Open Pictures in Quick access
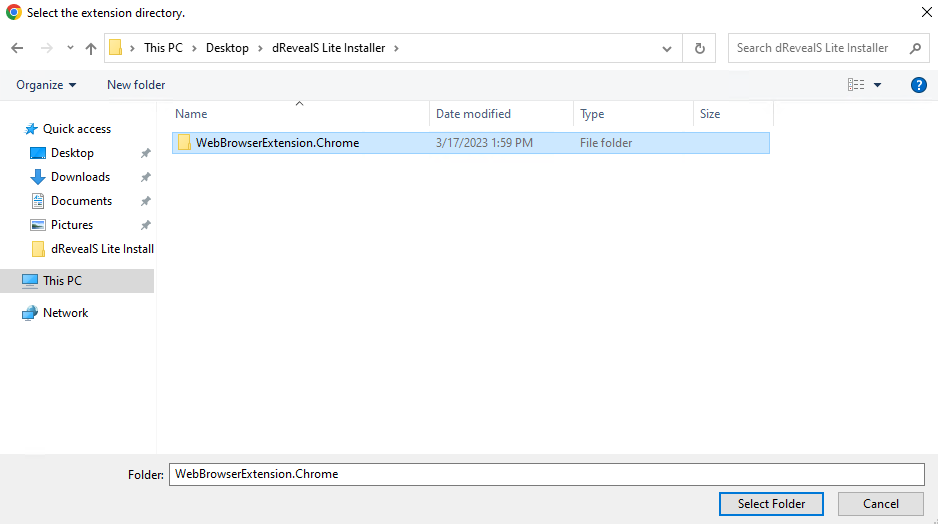The height and width of the screenshot is (524, 938). pos(72,224)
